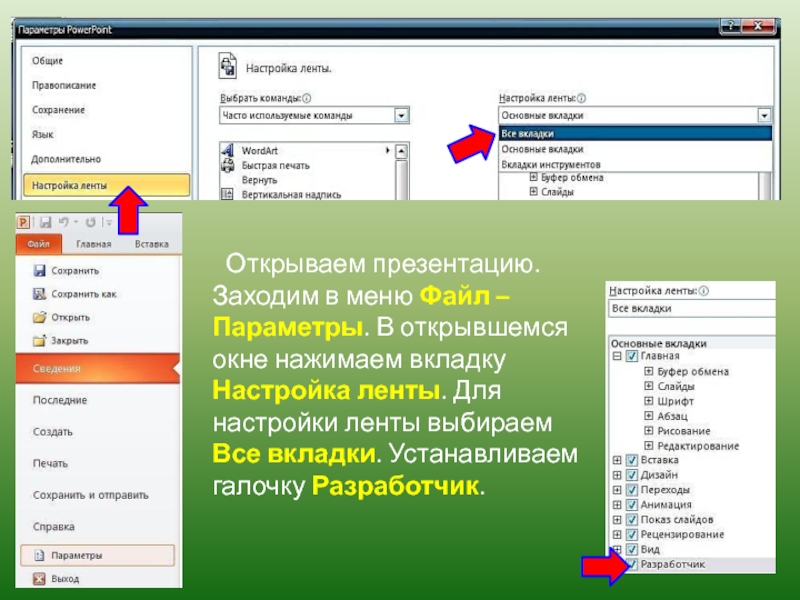This screenshot has width=800, height=600.
Task: Click the Redo icon in quick access toolbar
Action: pos(90,222)
